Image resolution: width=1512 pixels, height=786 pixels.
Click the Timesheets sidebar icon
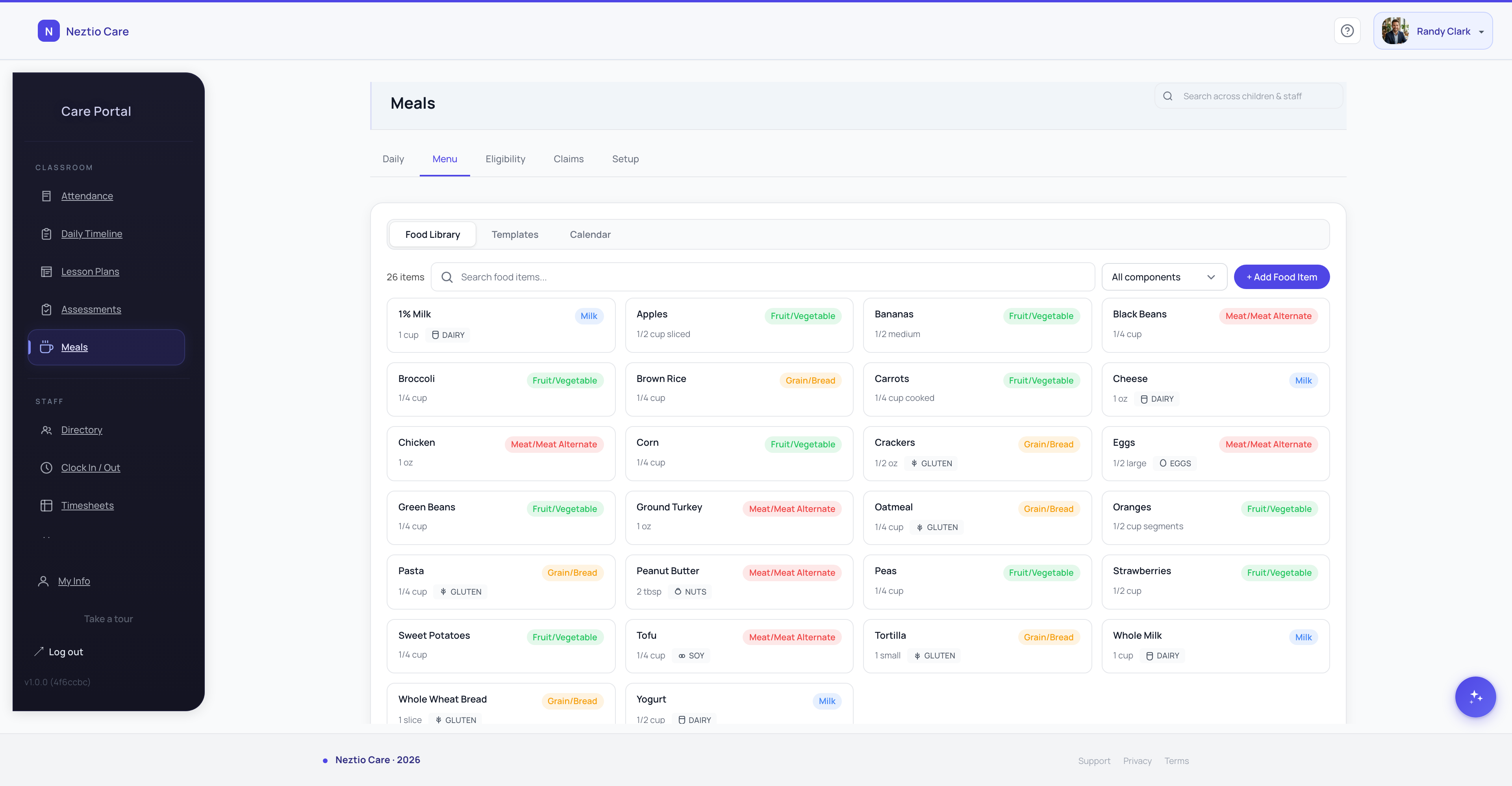[x=46, y=505]
